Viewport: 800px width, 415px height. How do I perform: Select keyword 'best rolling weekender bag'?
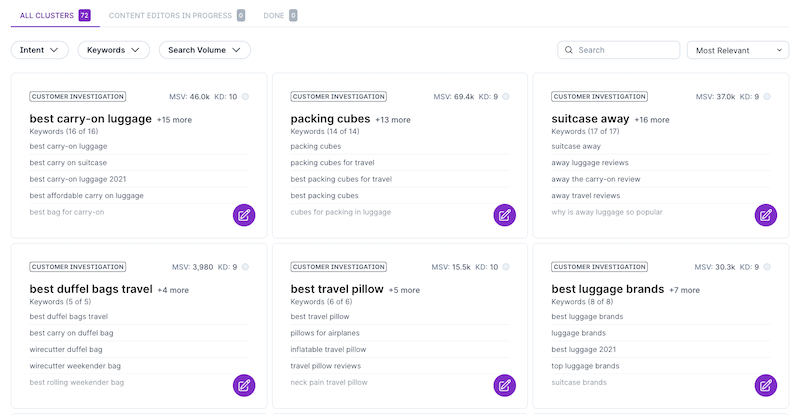click(x=77, y=382)
